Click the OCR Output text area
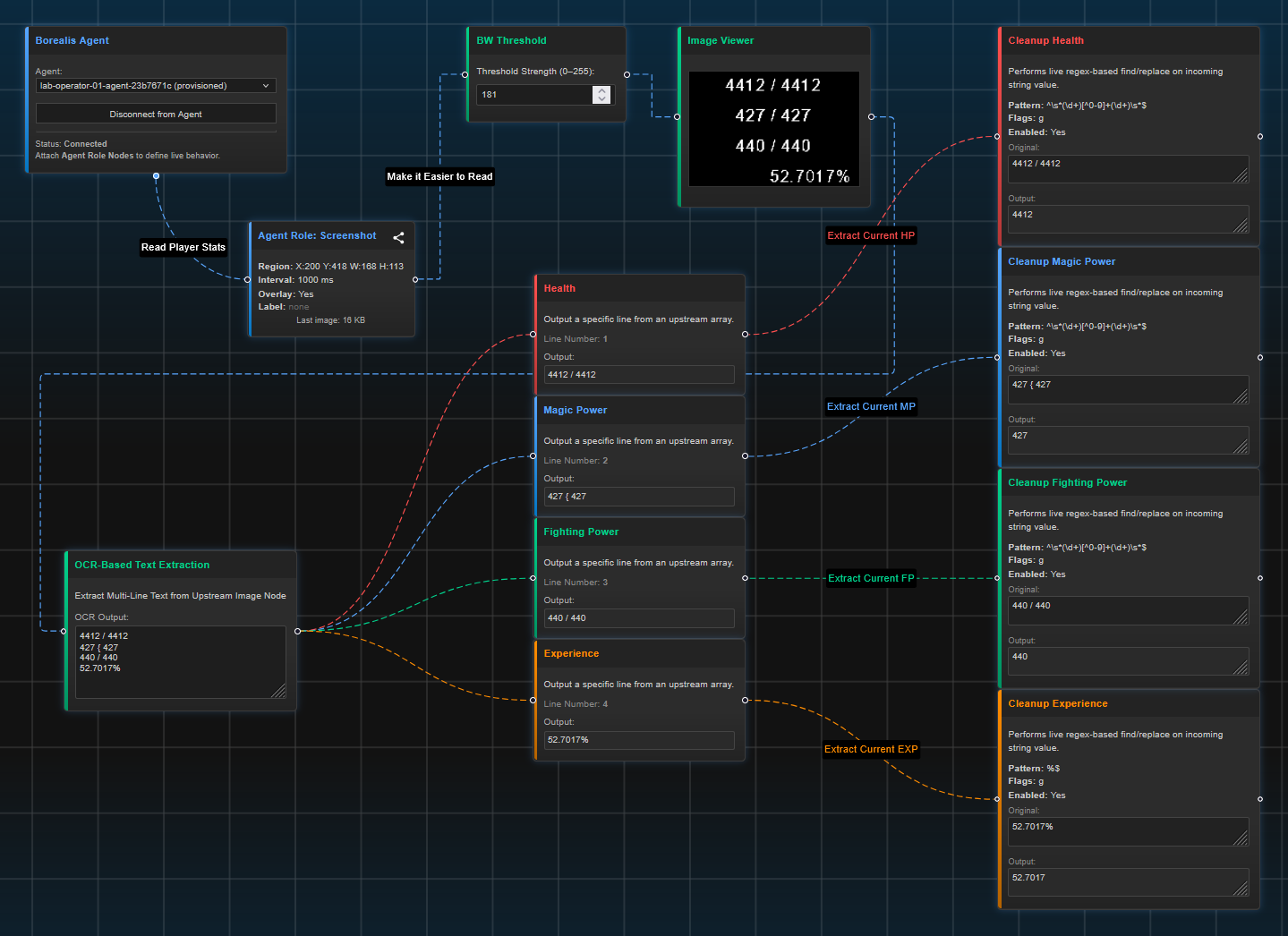The width and height of the screenshot is (1288, 936). (181, 662)
